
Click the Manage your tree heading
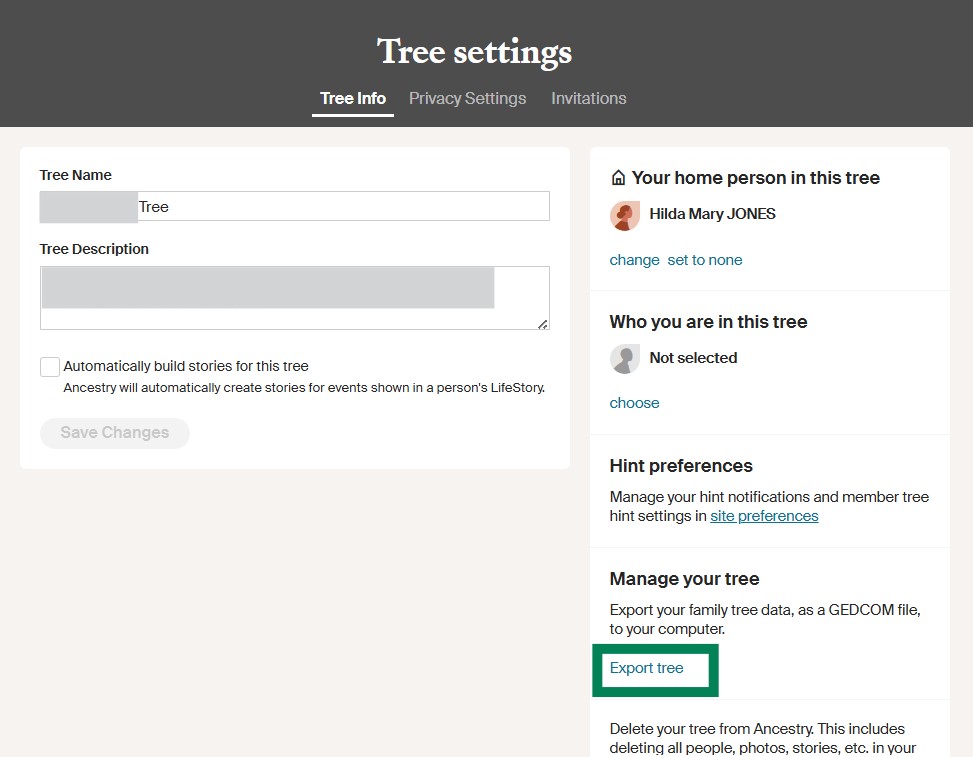[x=684, y=579]
